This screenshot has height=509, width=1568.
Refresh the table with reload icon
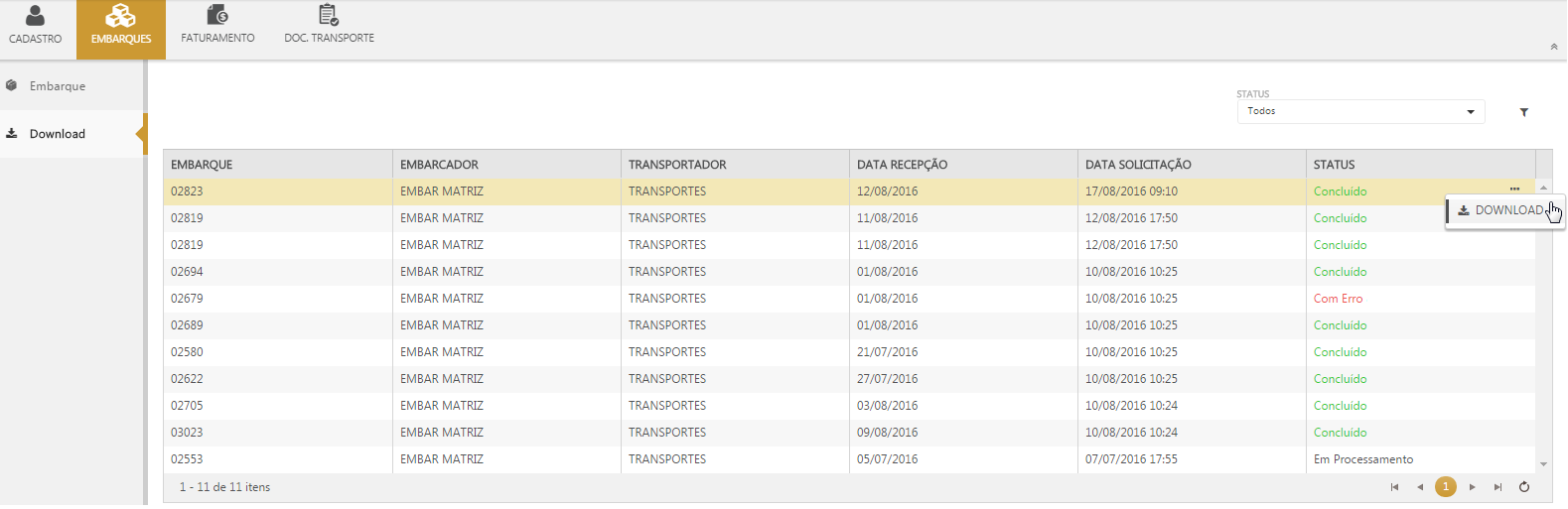tap(1524, 487)
